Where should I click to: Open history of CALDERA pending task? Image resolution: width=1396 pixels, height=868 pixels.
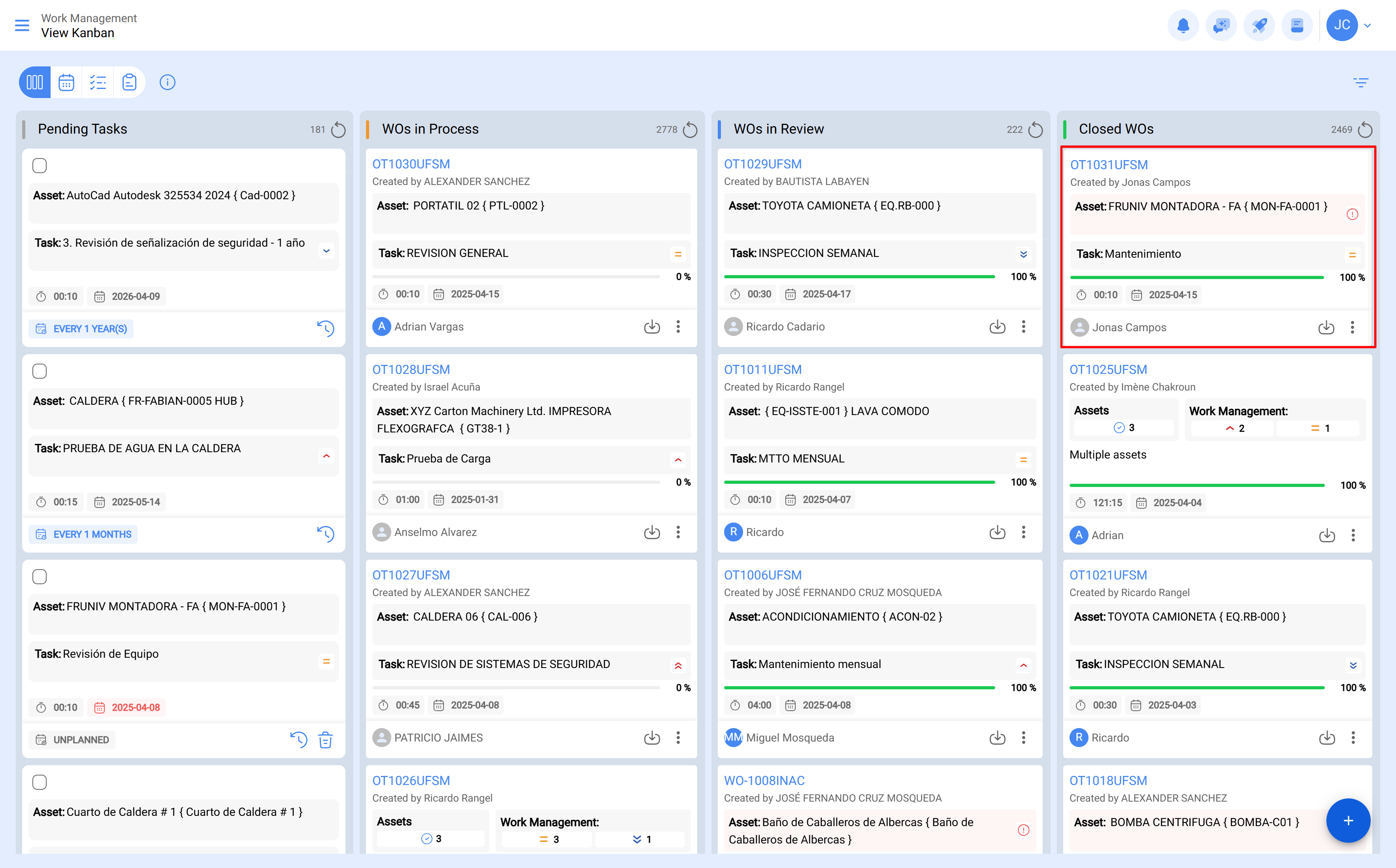(325, 534)
